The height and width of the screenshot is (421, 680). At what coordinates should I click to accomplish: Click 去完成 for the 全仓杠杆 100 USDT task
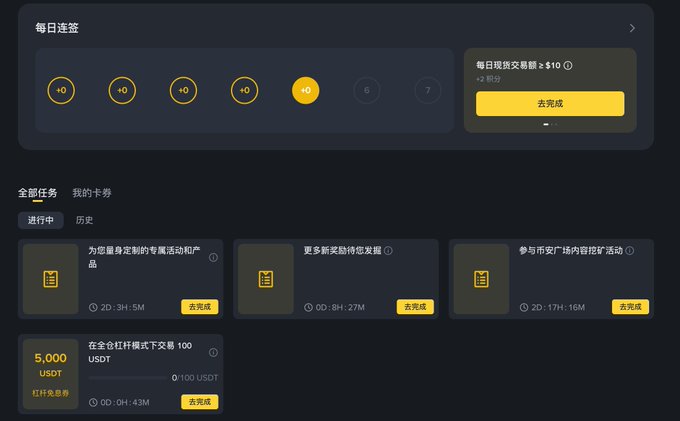pos(199,402)
